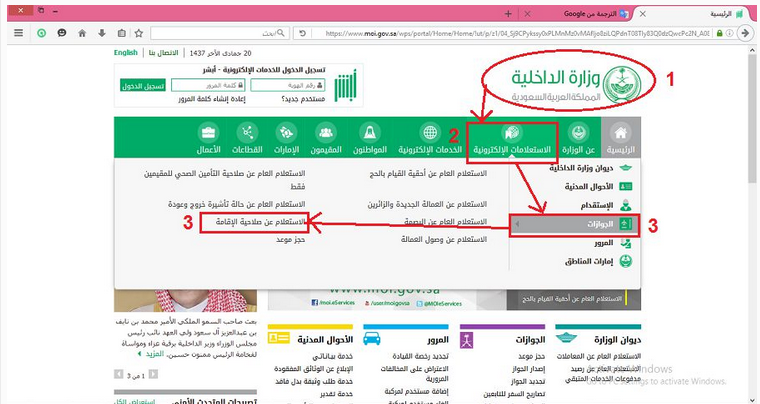Viewport: 760px width, 404px height.
Task: Open /user/moigovsa YouTube link
Action: click(x=386, y=303)
